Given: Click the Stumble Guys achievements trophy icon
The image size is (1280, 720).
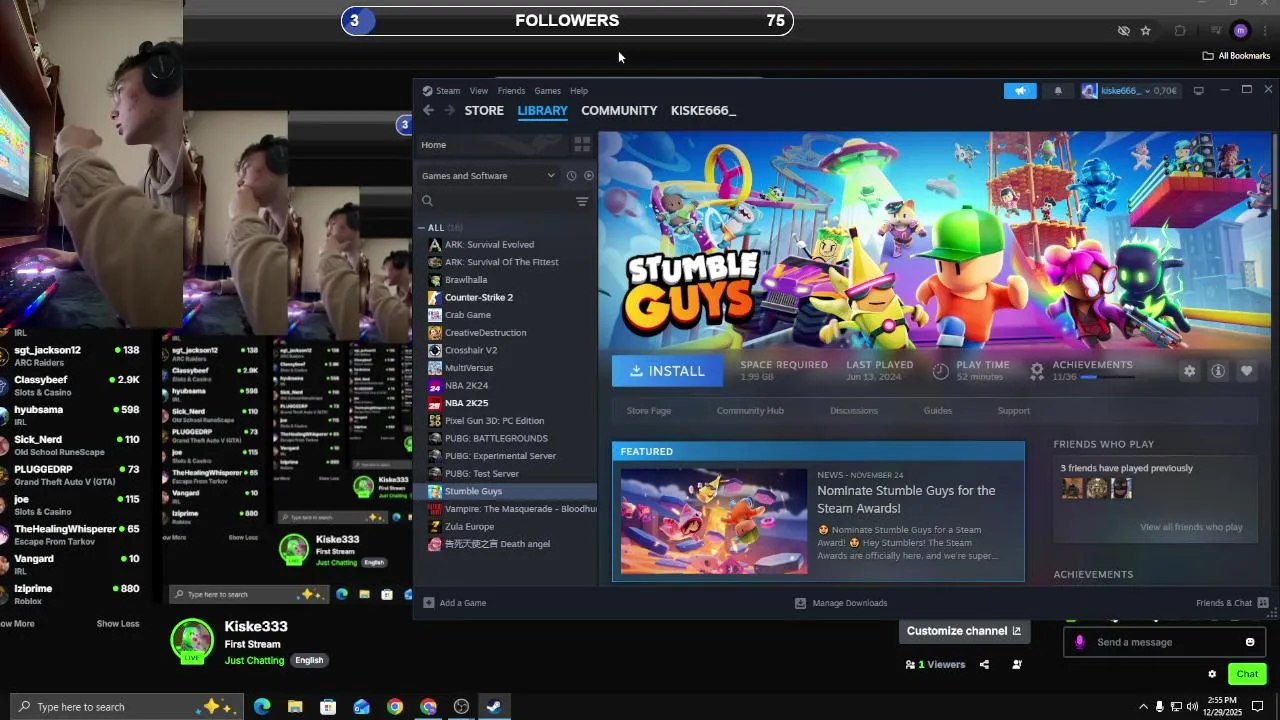Looking at the screenshot, I should coord(1037,371).
